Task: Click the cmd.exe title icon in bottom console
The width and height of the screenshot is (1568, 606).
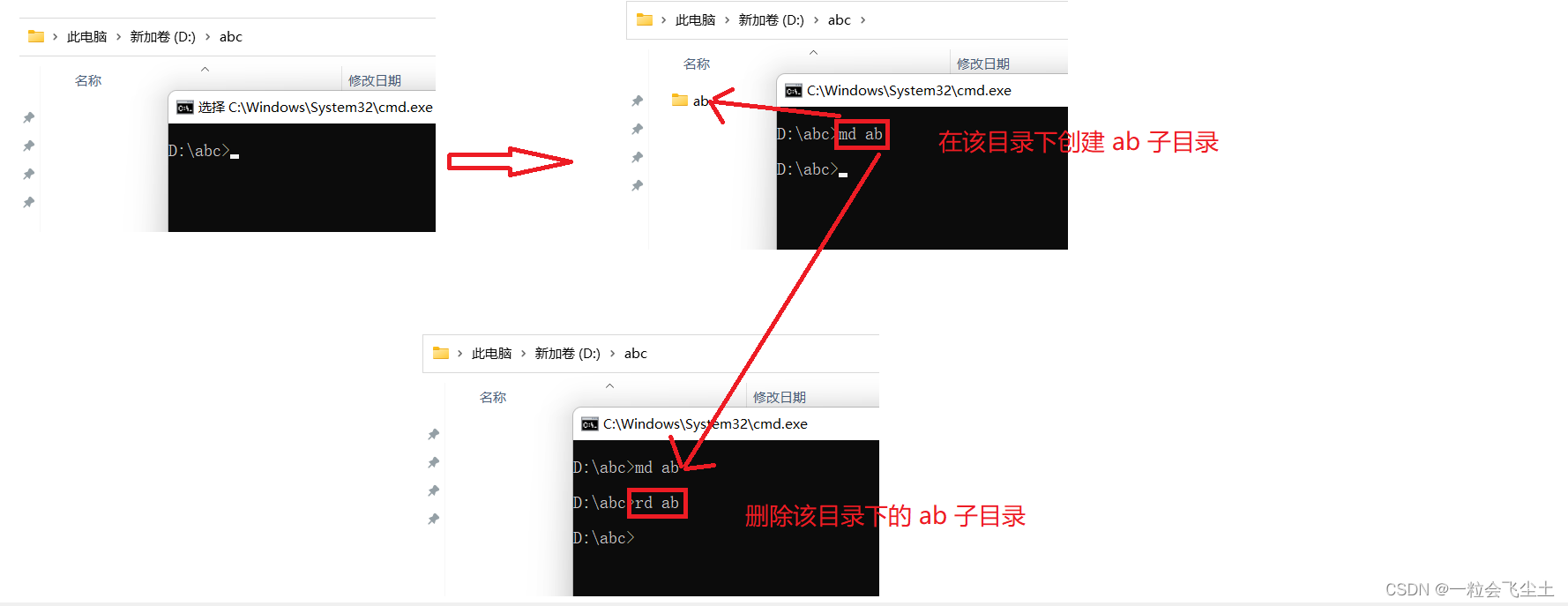Action: [x=590, y=424]
